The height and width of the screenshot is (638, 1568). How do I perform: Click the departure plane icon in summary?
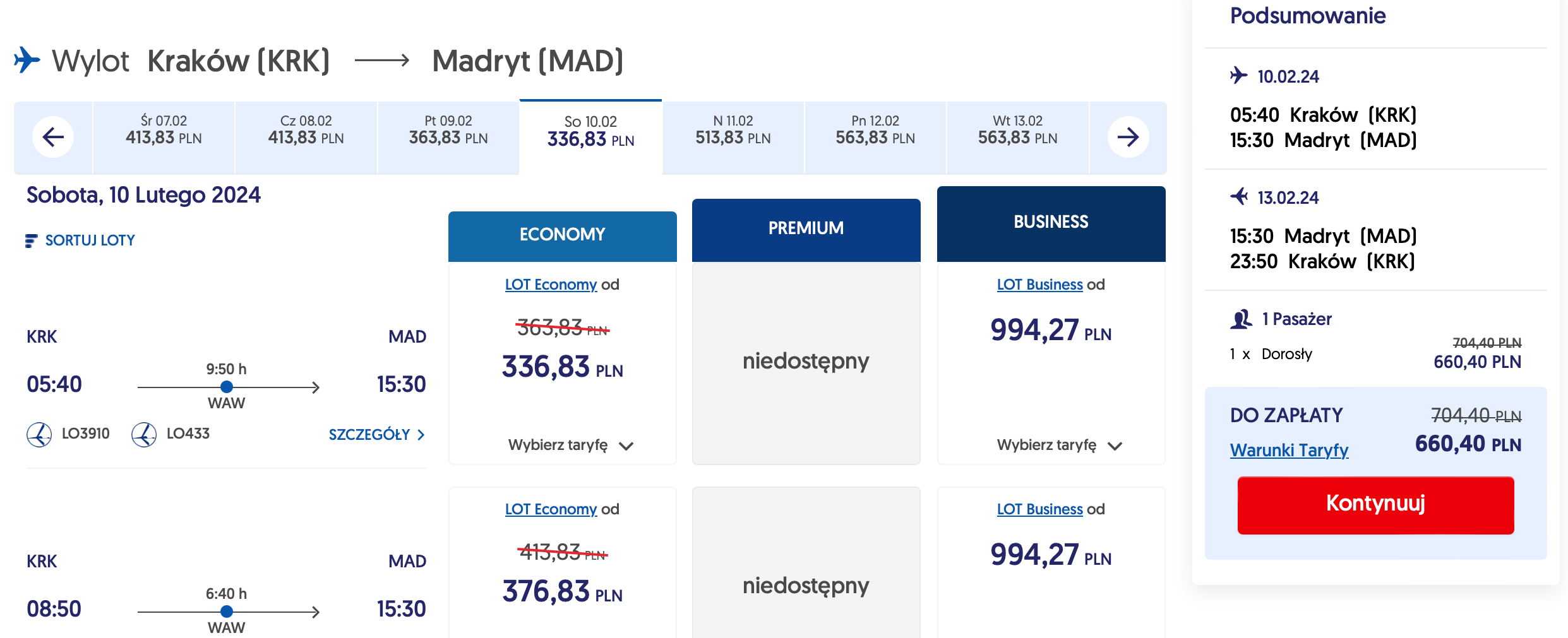tap(1239, 76)
